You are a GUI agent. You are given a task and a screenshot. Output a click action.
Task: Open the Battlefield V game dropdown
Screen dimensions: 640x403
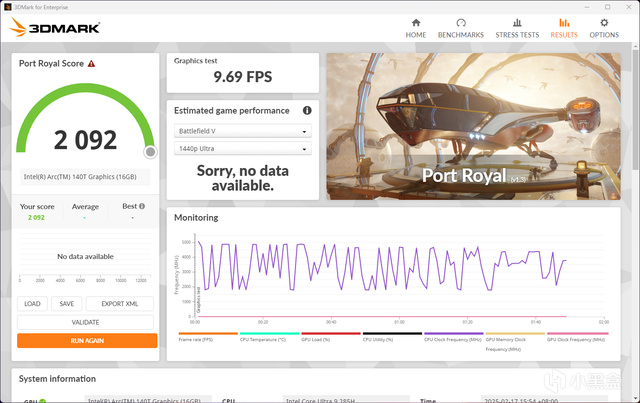coord(242,131)
